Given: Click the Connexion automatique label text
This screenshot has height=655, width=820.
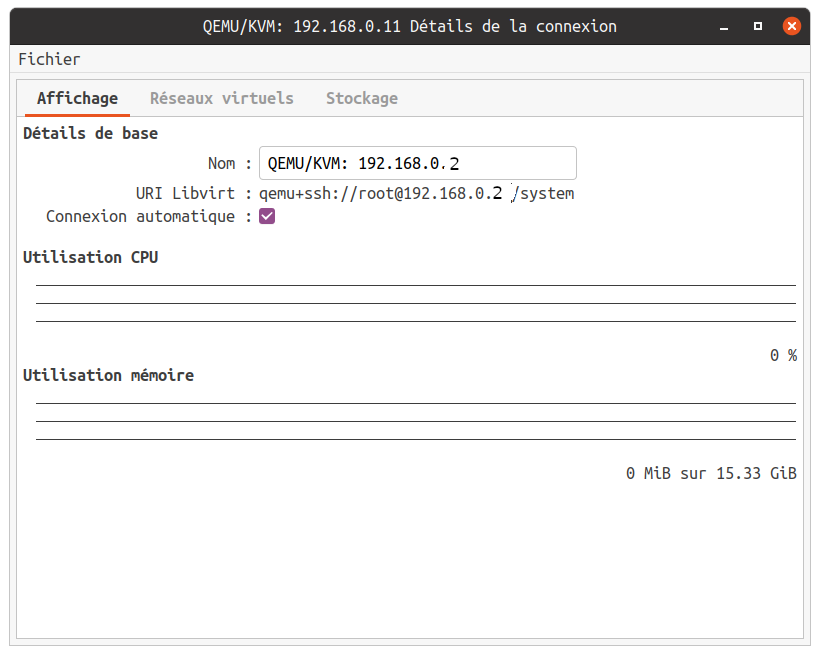Looking at the screenshot, I should coord(140,216).
